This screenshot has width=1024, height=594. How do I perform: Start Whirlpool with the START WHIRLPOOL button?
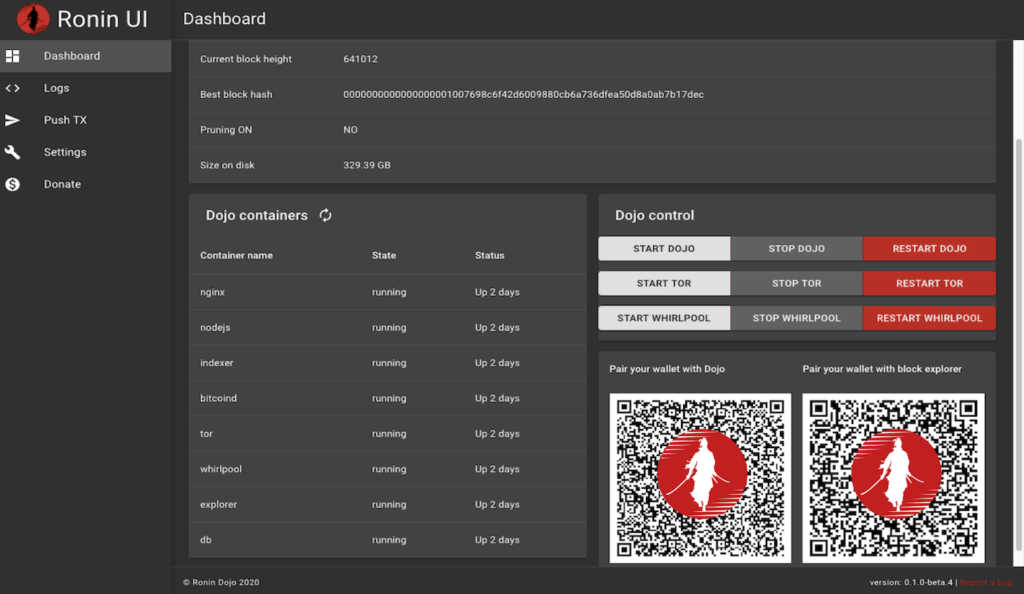pos(664,318)
